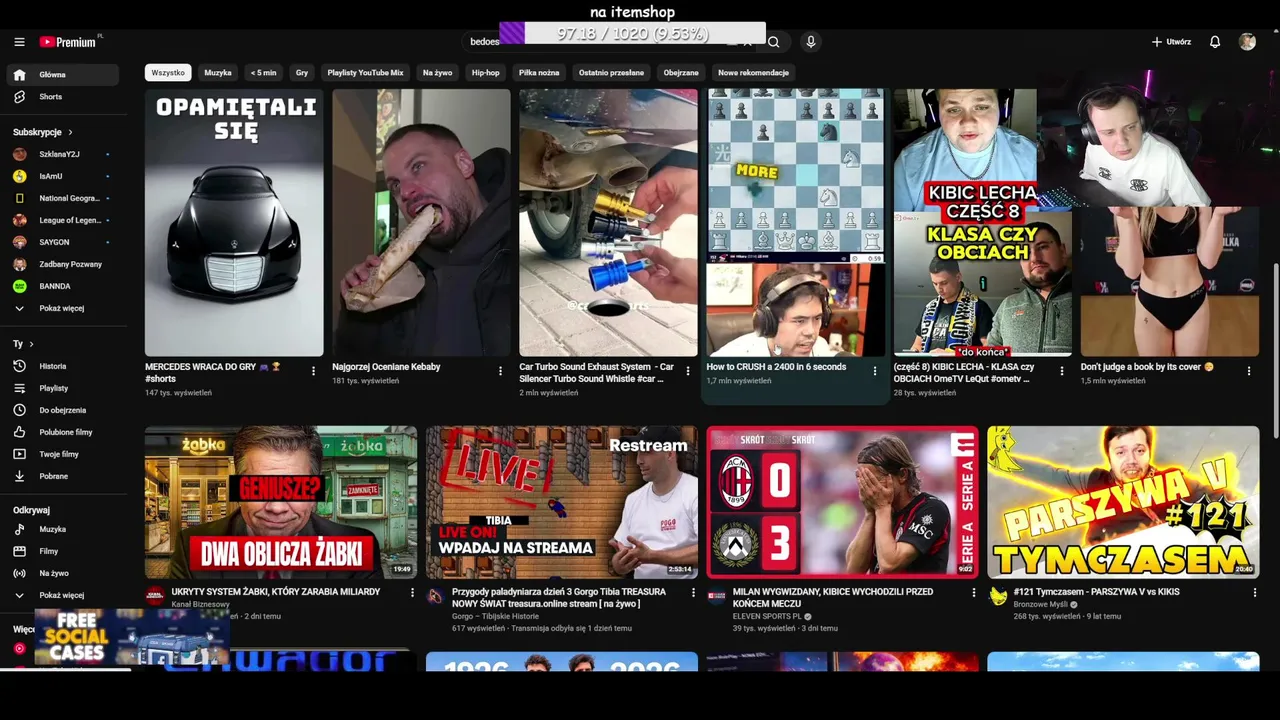Screen dimensions: 1280x720
Task: Open Muzyka under Odkrywaj
Action: pos(63,529)
